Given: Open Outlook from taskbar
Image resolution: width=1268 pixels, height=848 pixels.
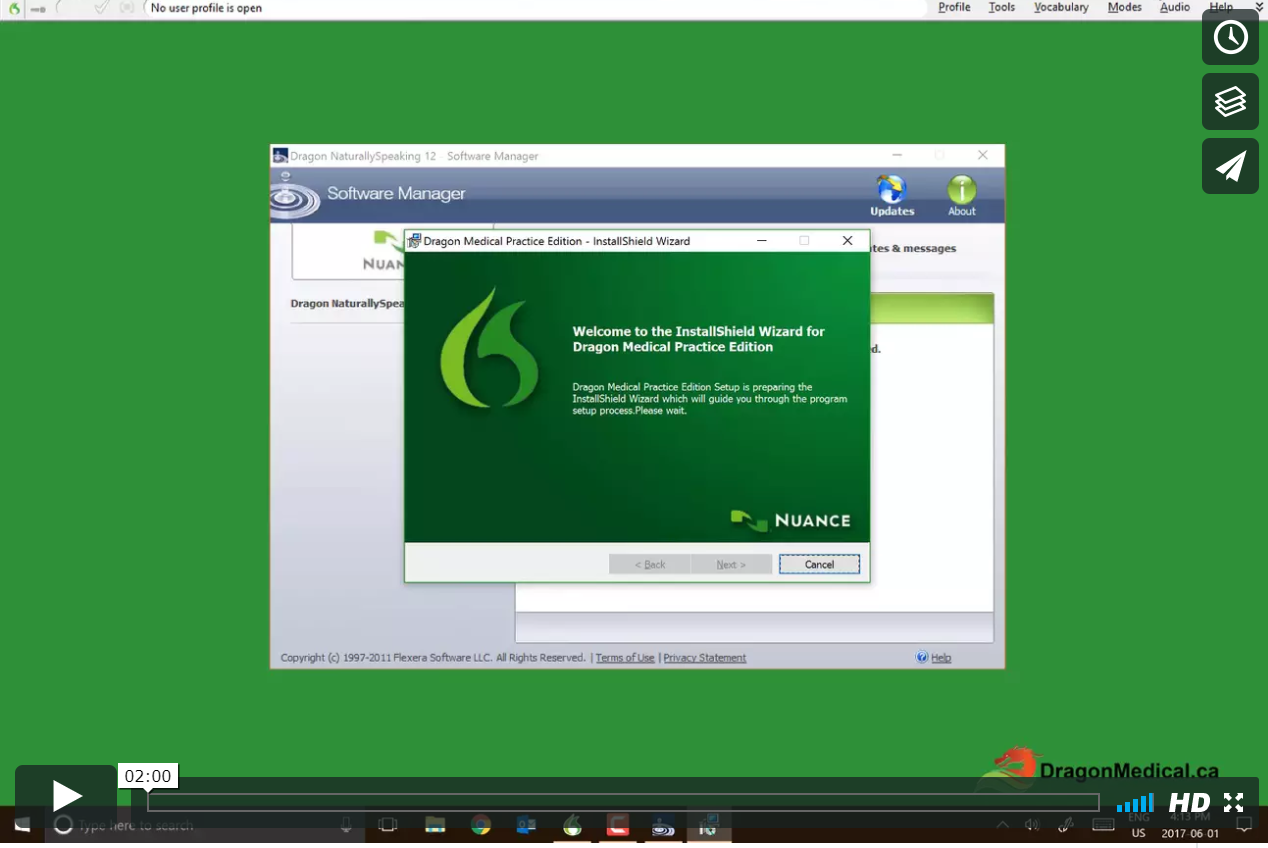Looking at the screenshot, I should [x=526, y=826].
